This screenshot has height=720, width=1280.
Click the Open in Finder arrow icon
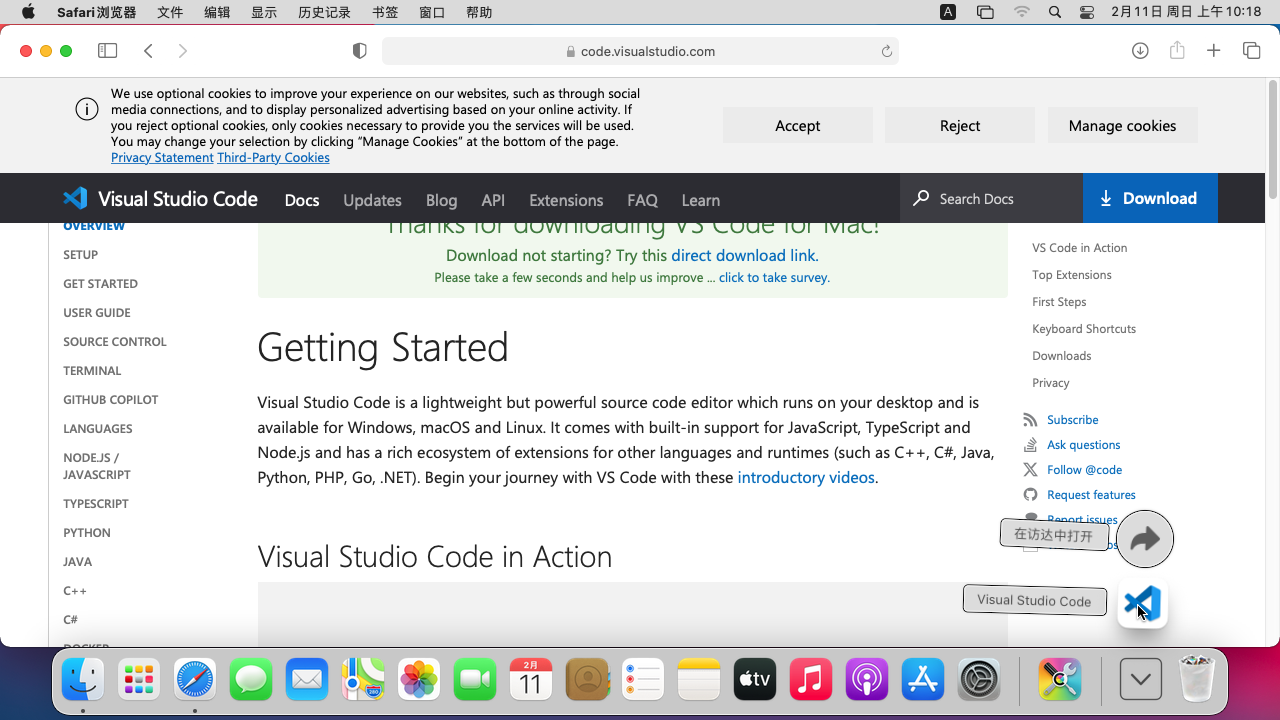point(1145,539)
